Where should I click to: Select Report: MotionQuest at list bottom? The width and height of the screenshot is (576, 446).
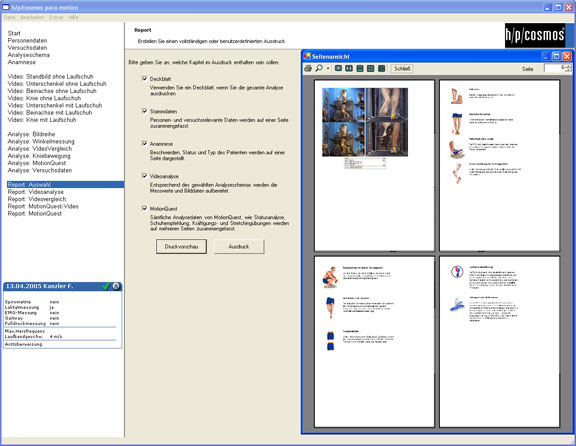point(35,213)
